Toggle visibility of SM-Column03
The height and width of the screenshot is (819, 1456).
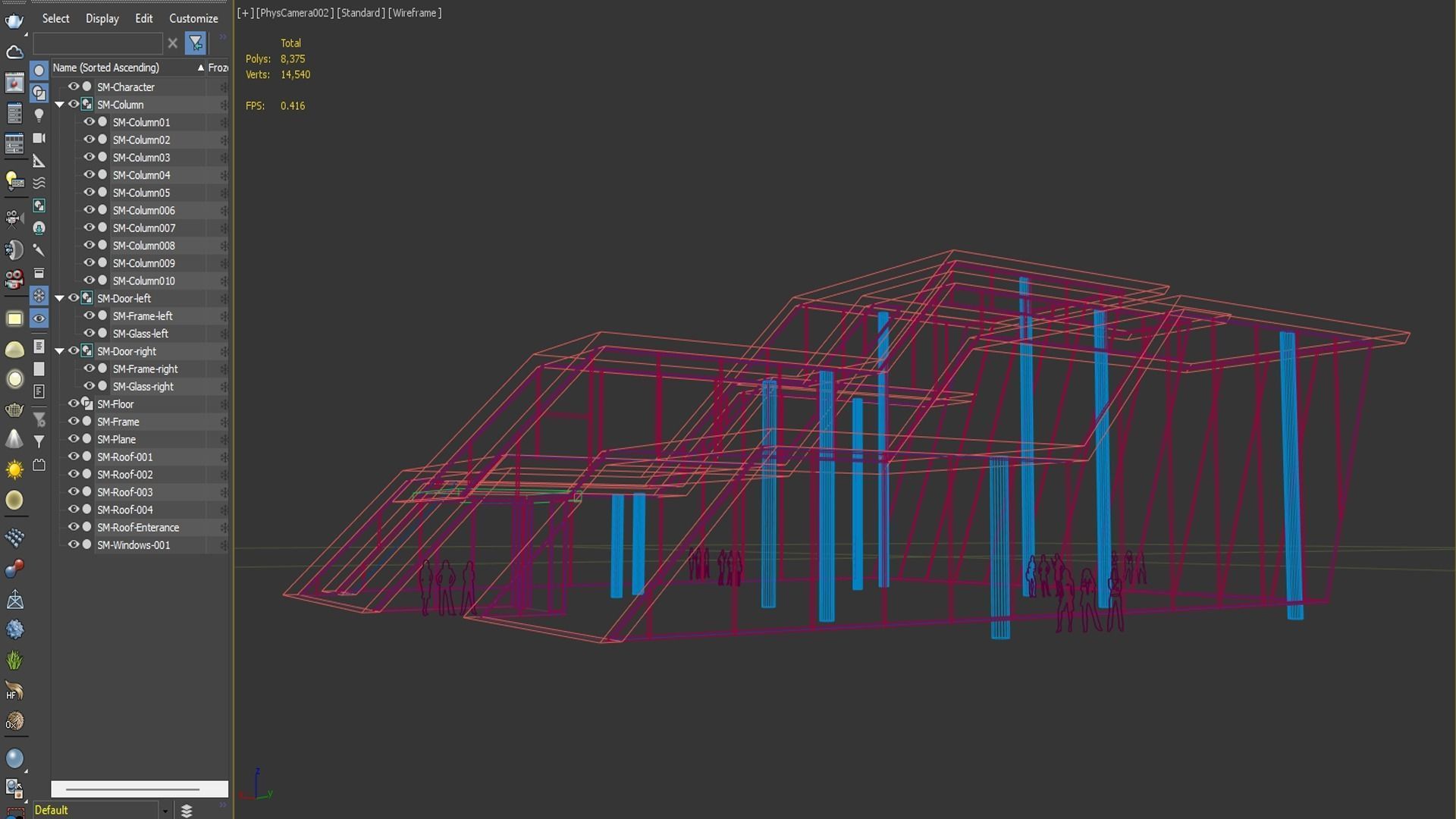point(89,157)
